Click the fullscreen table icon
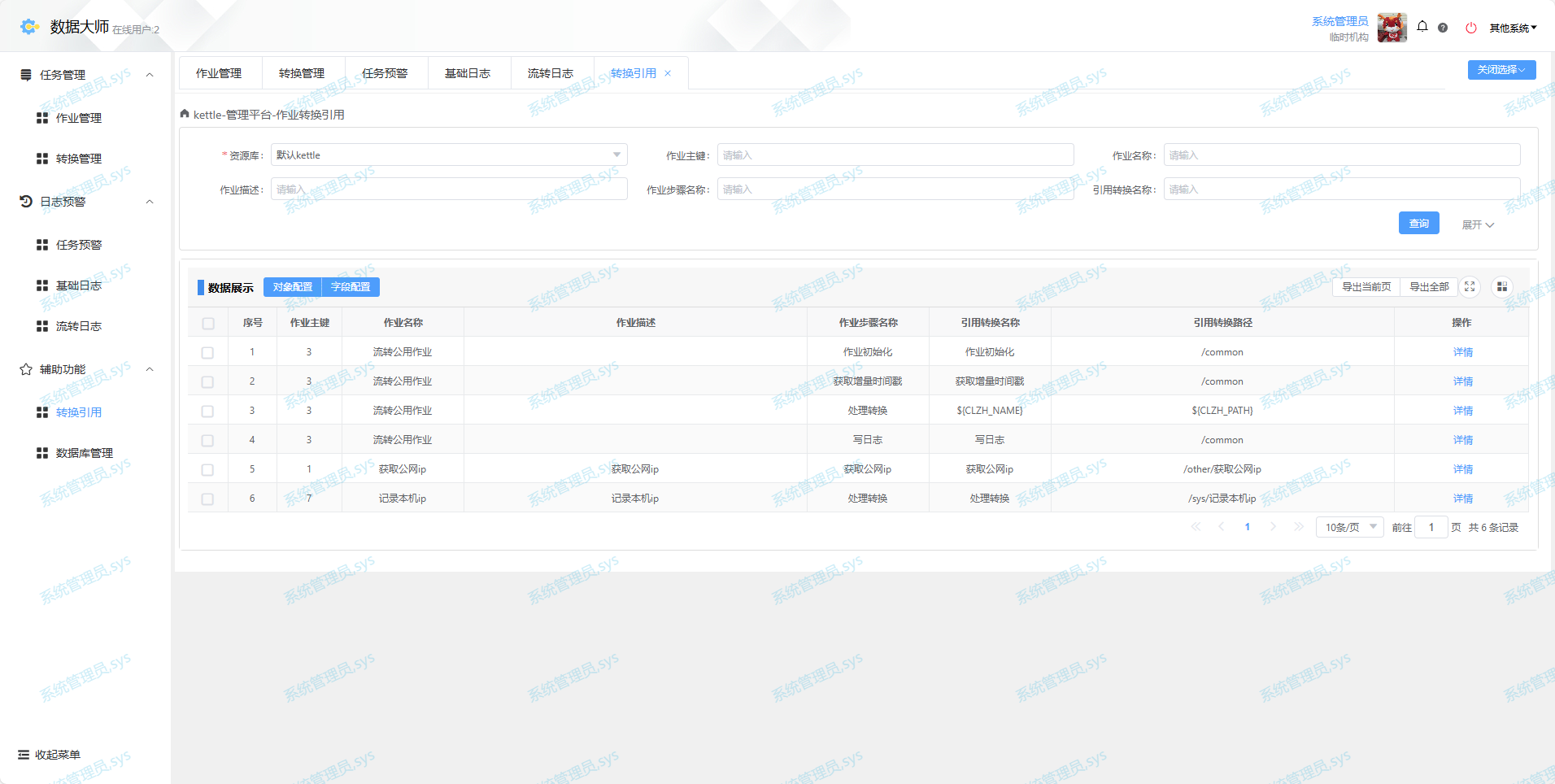Image resolution: width=1555 pixels, height=784 pixels. coord(1469,286)
